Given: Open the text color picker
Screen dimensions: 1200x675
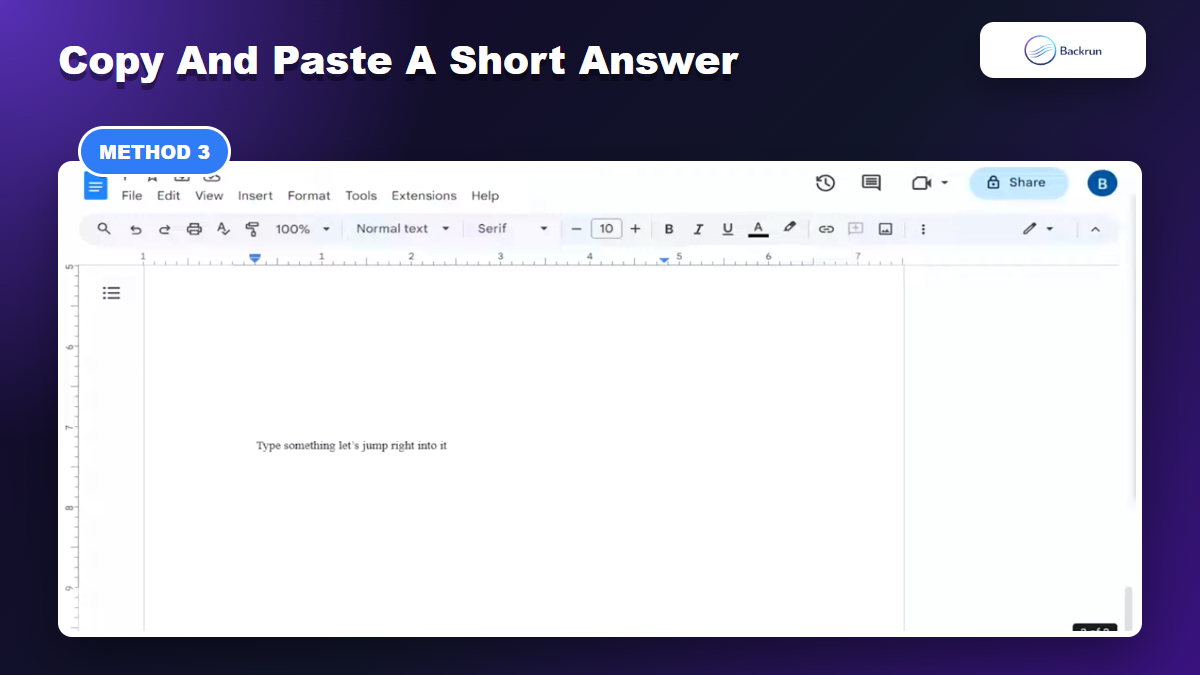Looking at the screenshot, I should (x=758, y=229).
